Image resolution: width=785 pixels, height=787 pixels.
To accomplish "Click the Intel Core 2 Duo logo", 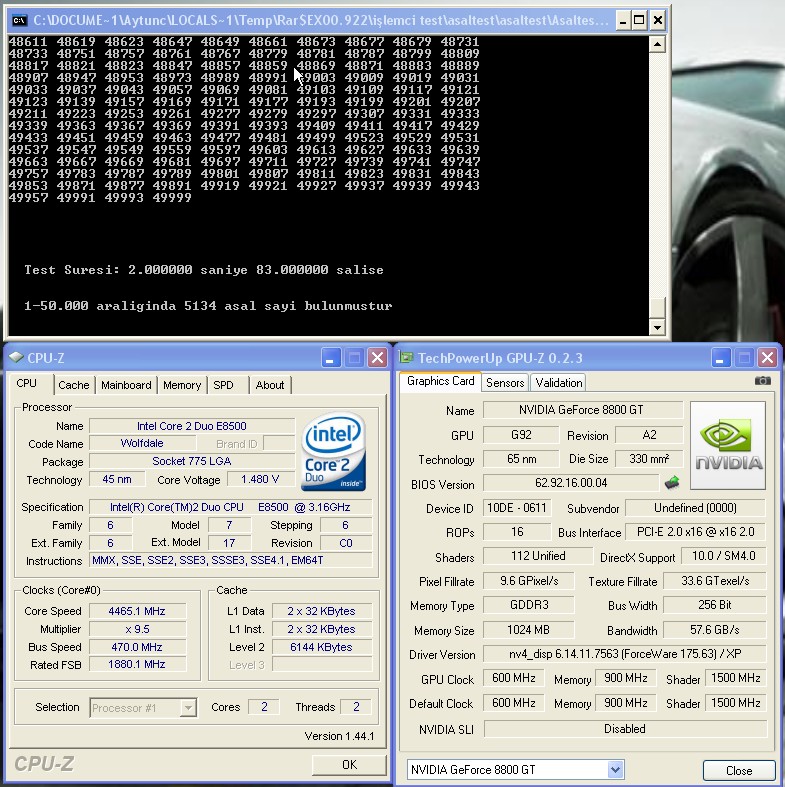I will (333, 451).
